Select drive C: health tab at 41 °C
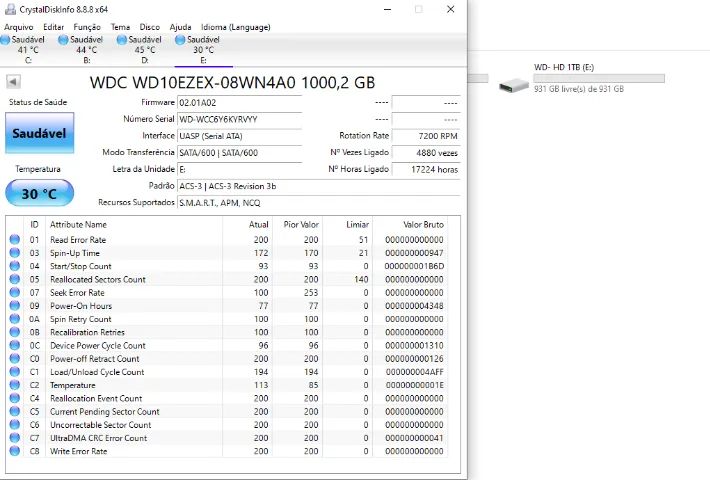The width and height of the screenshot is (710, 480). 28,50
